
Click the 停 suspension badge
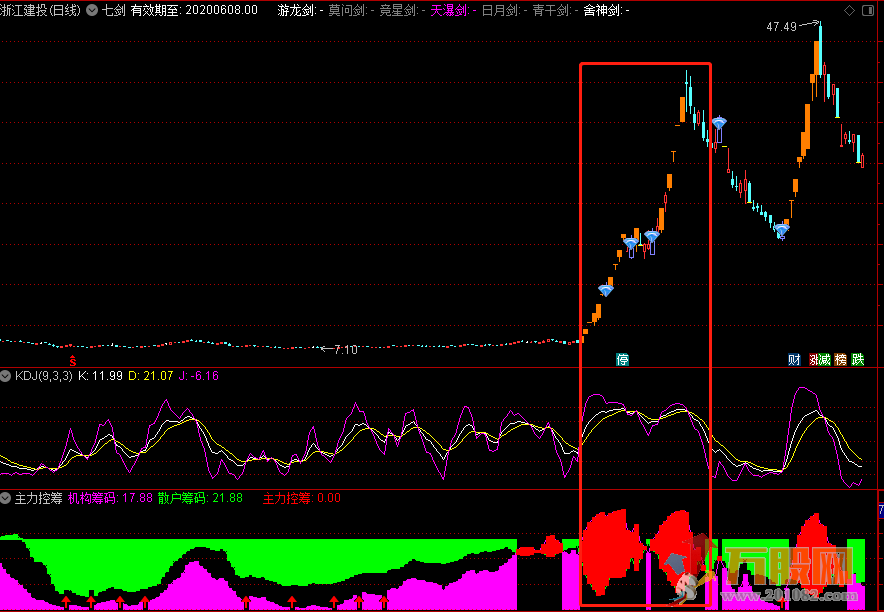(622, 360)
